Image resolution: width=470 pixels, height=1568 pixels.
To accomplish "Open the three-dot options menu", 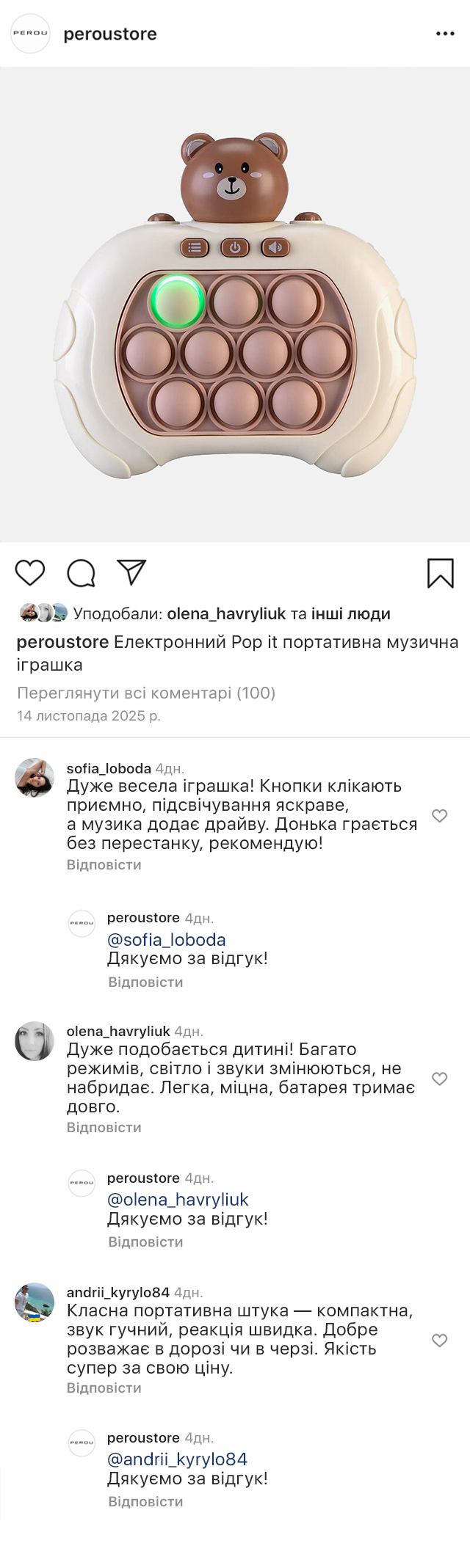I will point(445,34).
